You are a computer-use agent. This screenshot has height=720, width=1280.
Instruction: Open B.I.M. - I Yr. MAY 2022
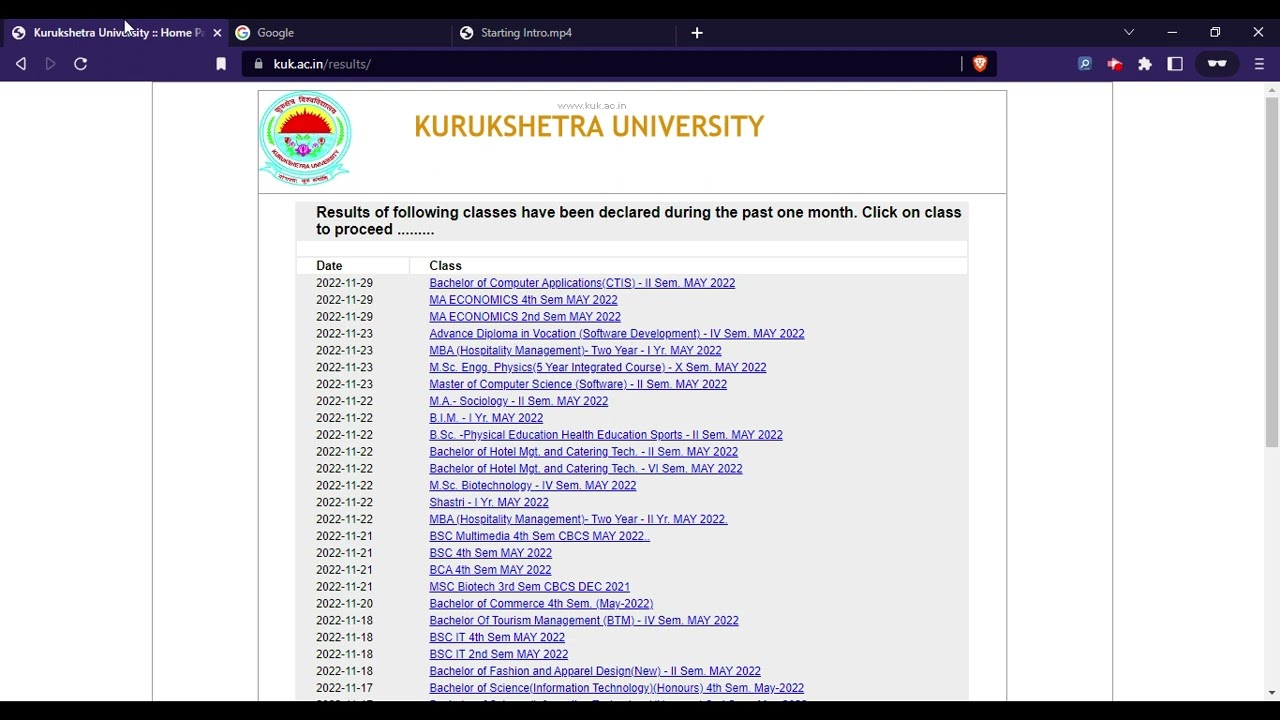(486, 418)
